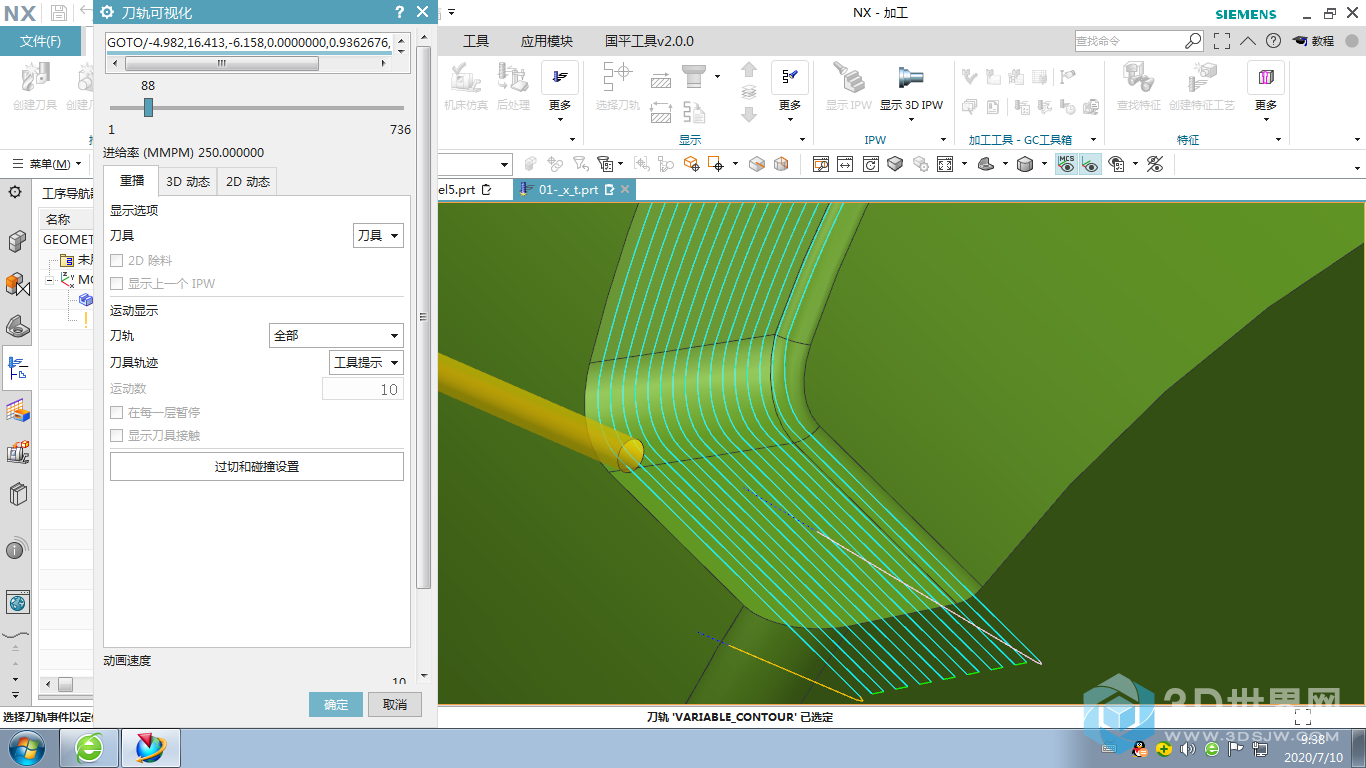Open the NX taskbar icon
The image size is (1366, 768).
click(x=150, y=747)
